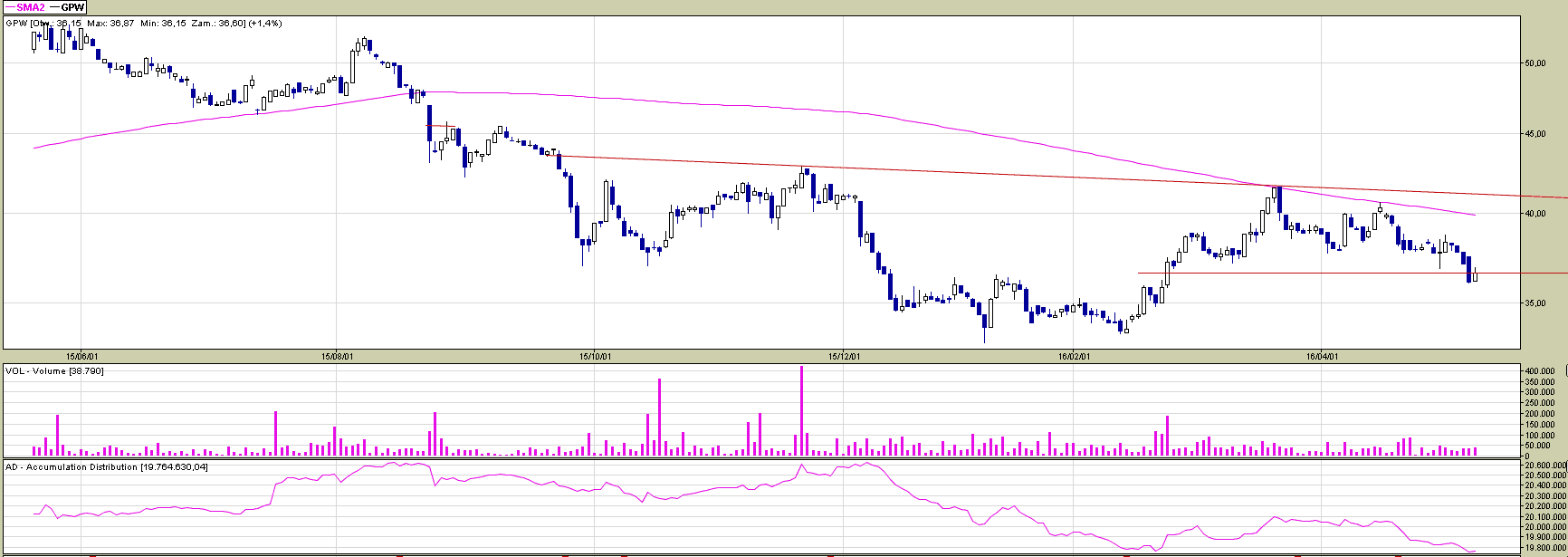Screen dimensions: 1568x557
Task: Click the 15/10/01 date label
Action: pos(595,356)
